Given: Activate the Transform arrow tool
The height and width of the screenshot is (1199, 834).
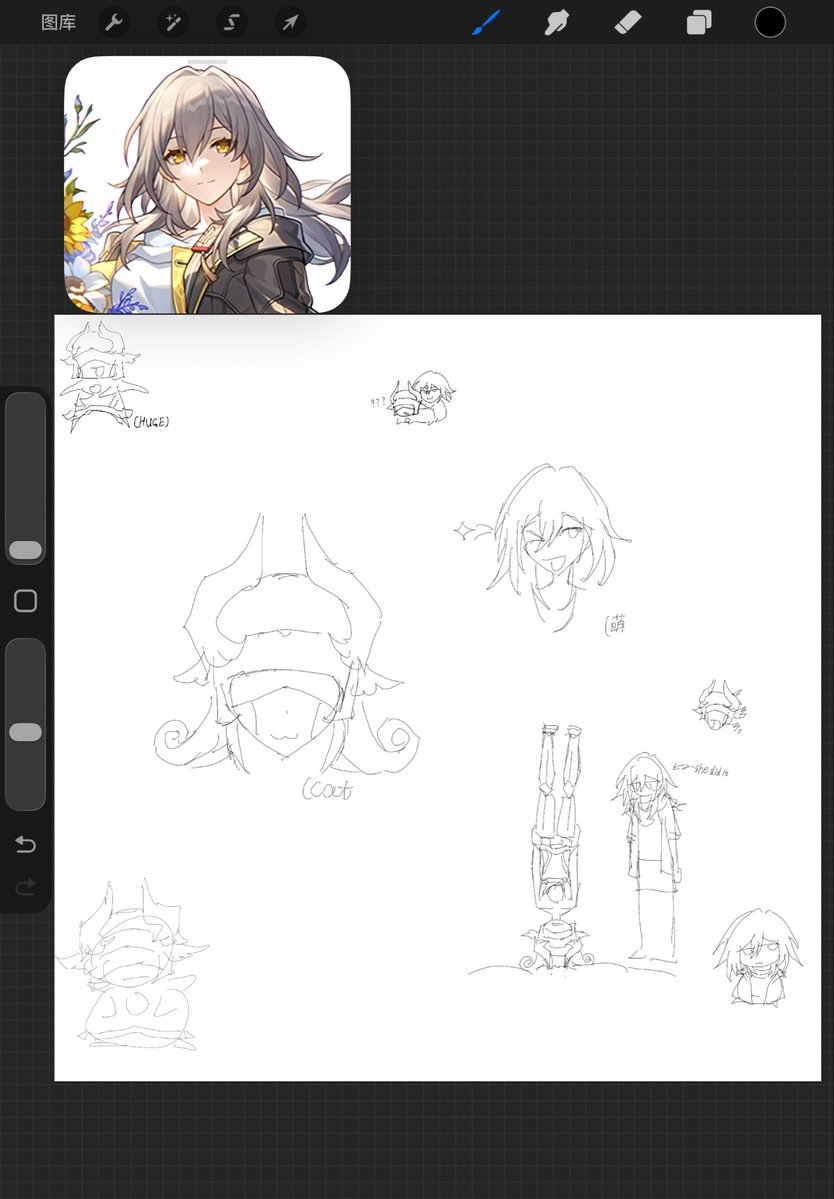Looking at the screenshot, I should click(x=290, y=22).
